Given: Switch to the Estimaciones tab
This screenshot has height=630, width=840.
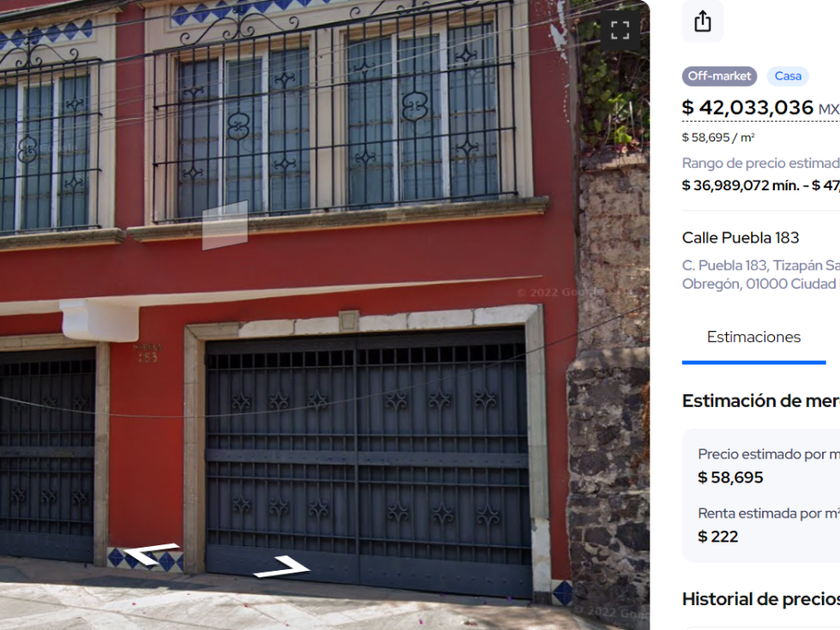Looking at the screenshot, I should click(x=754, y=337).
